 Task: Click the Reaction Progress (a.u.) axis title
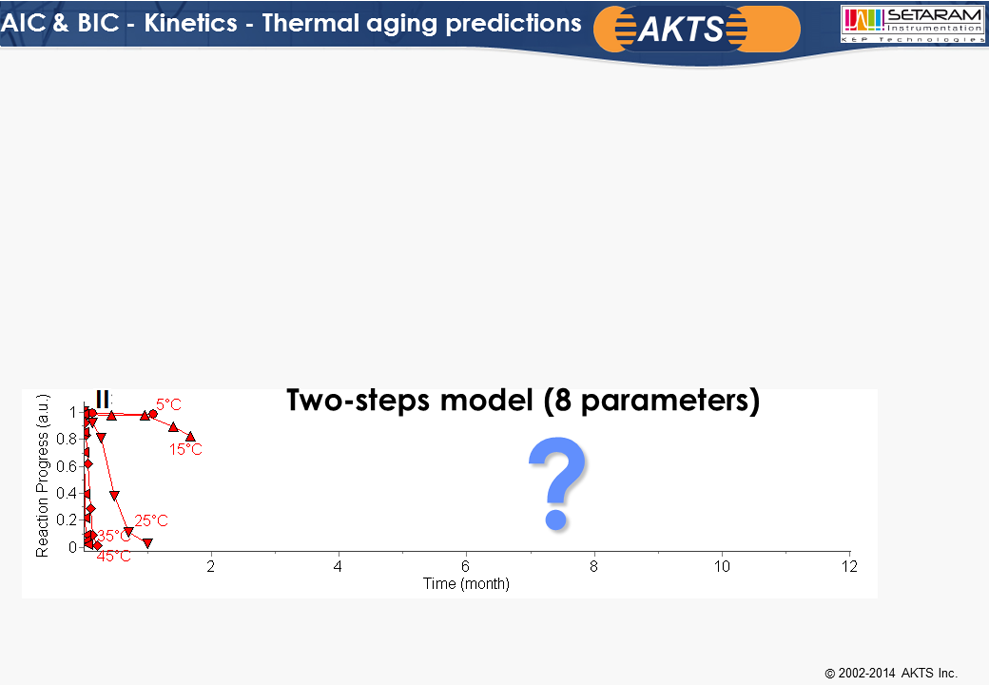click(42, 476)
